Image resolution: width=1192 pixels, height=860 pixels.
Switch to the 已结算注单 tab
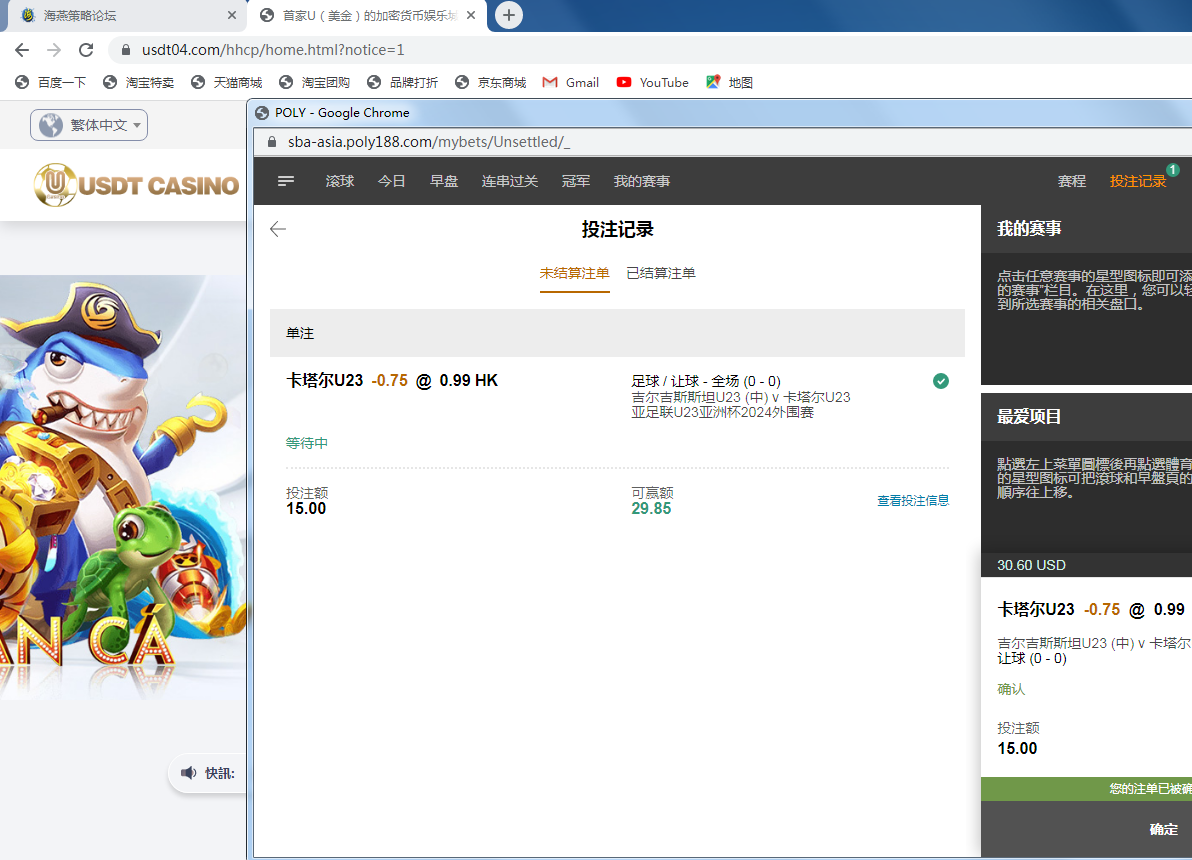pos(661,273)
